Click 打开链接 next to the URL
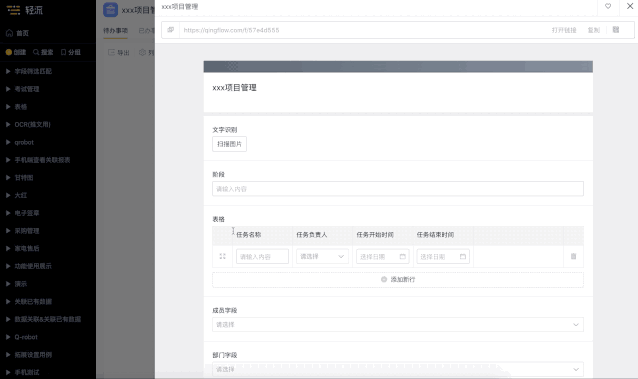Viewport: 638px width, 379px height. coord(564,30)
